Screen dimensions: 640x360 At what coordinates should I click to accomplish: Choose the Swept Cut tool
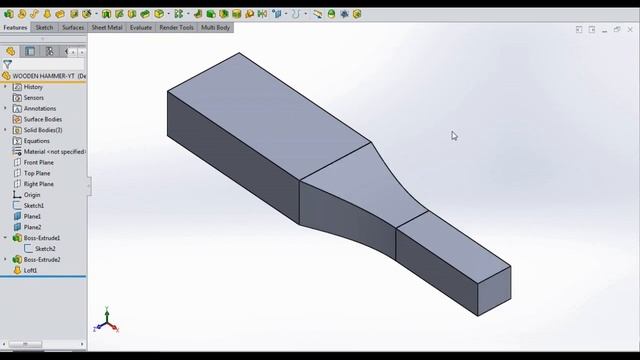pyautogui.click(x=119, y=14)
